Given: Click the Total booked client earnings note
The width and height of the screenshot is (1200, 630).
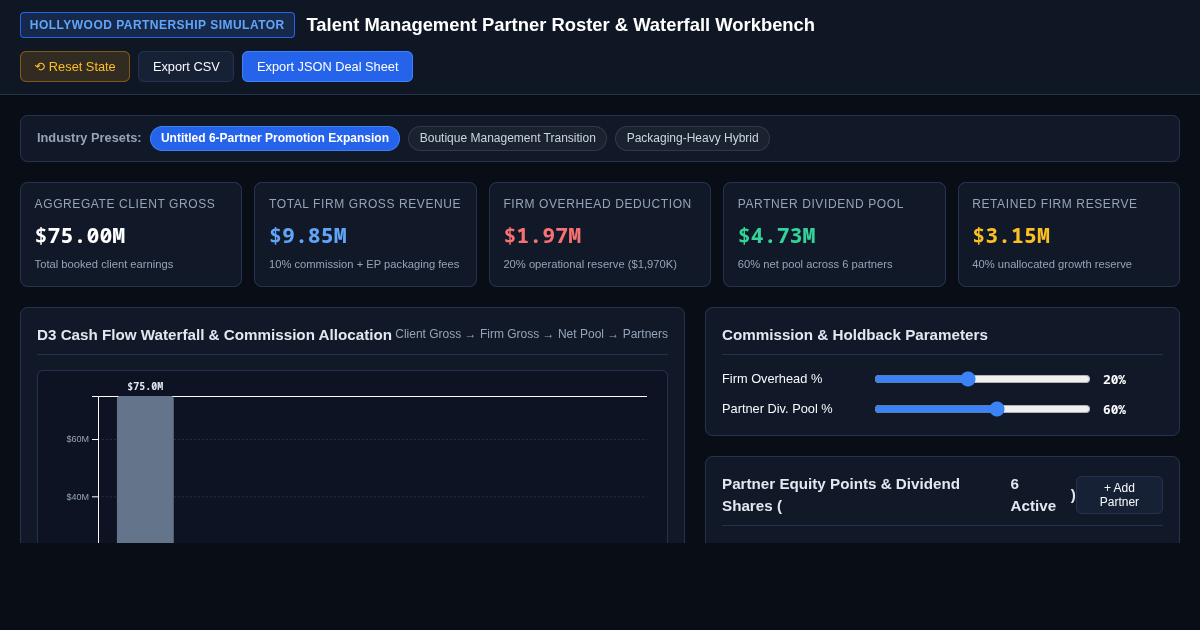Looking at the screenshot, I should (104, 264).
